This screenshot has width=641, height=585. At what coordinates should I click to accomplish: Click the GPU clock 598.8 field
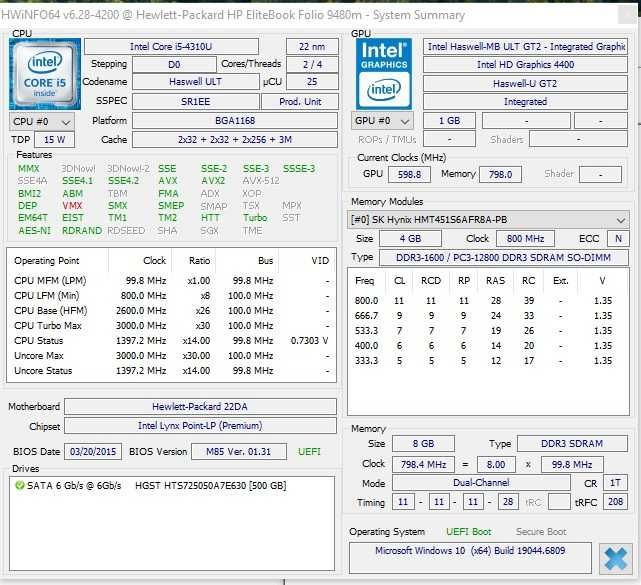click(409, 175)
